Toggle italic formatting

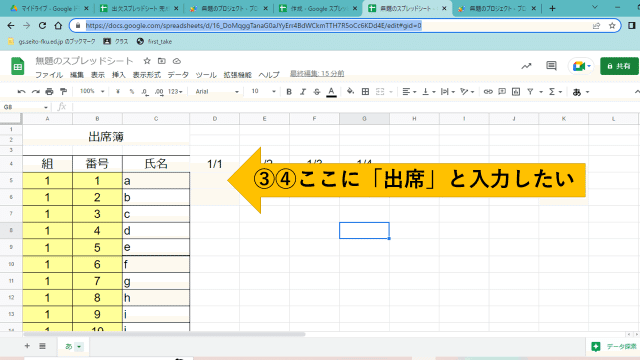303,92
